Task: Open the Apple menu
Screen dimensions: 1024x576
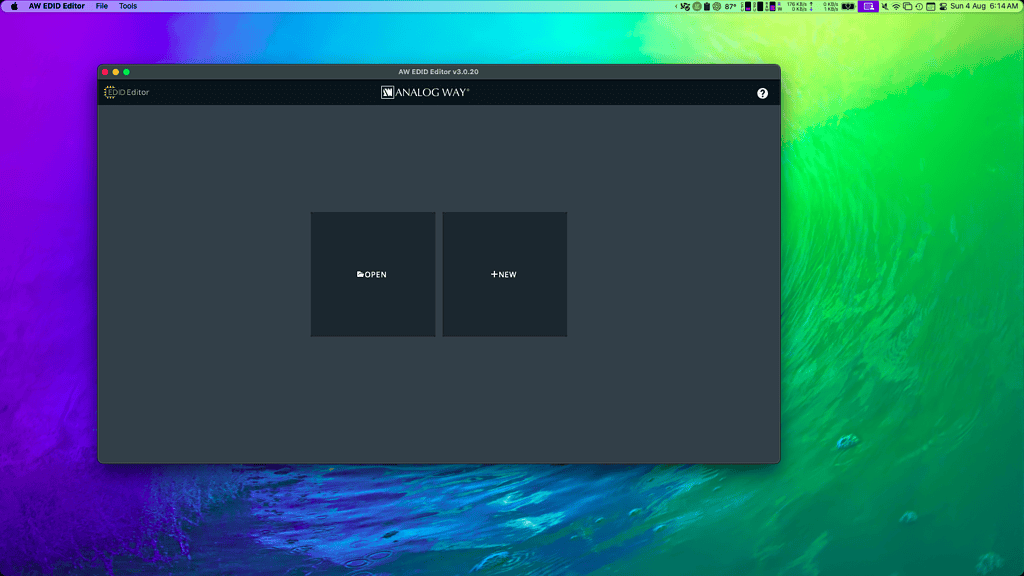Action: (x=14, y=6)
